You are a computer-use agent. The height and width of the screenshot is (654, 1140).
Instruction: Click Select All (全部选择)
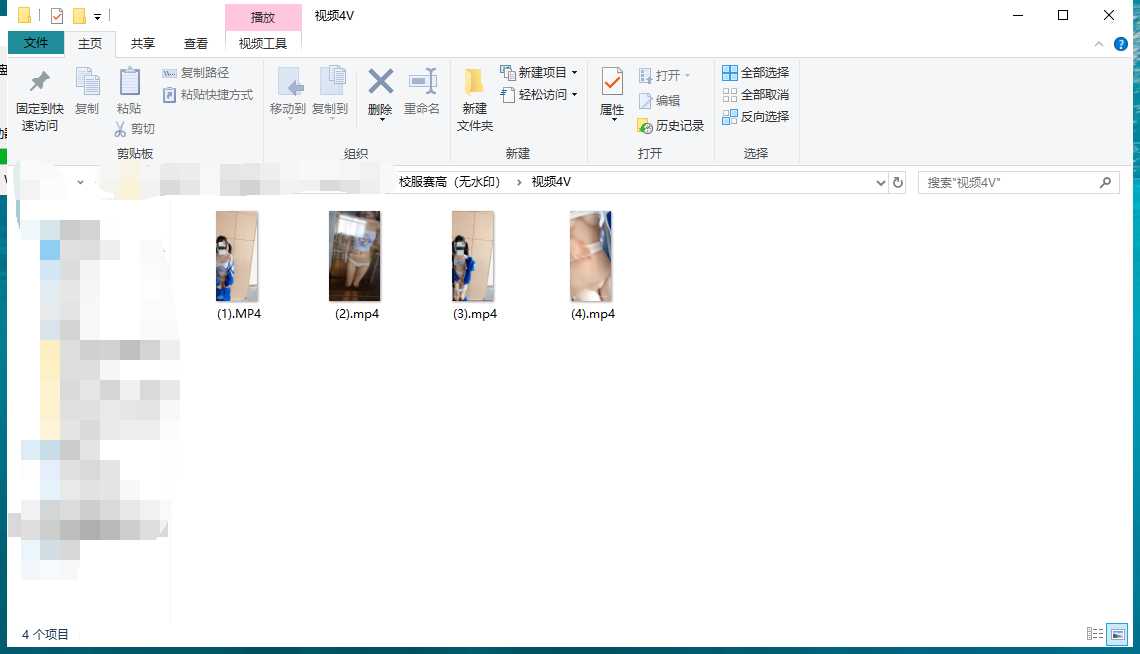[x=755, y=73]
